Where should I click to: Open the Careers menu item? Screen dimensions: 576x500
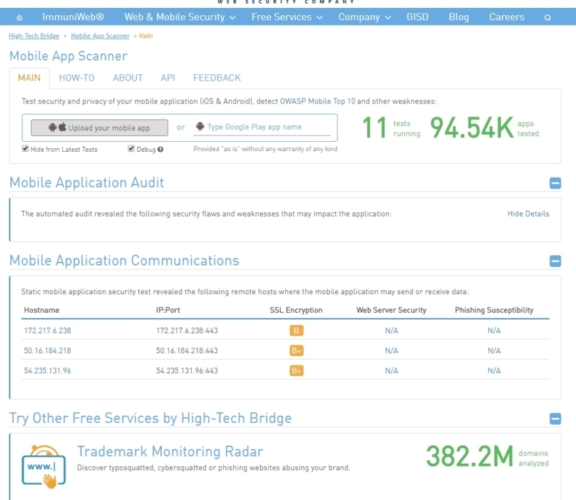[x=507, y=17]
